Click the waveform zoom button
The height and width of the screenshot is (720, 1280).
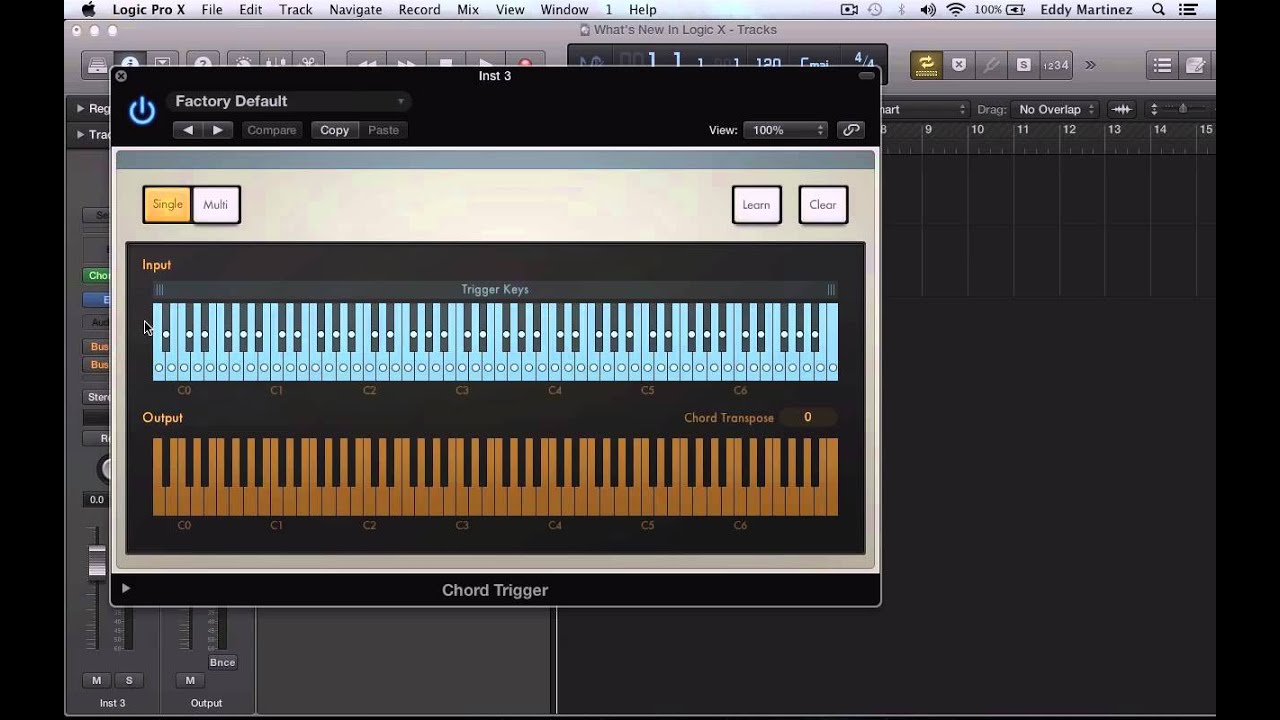1122,109
